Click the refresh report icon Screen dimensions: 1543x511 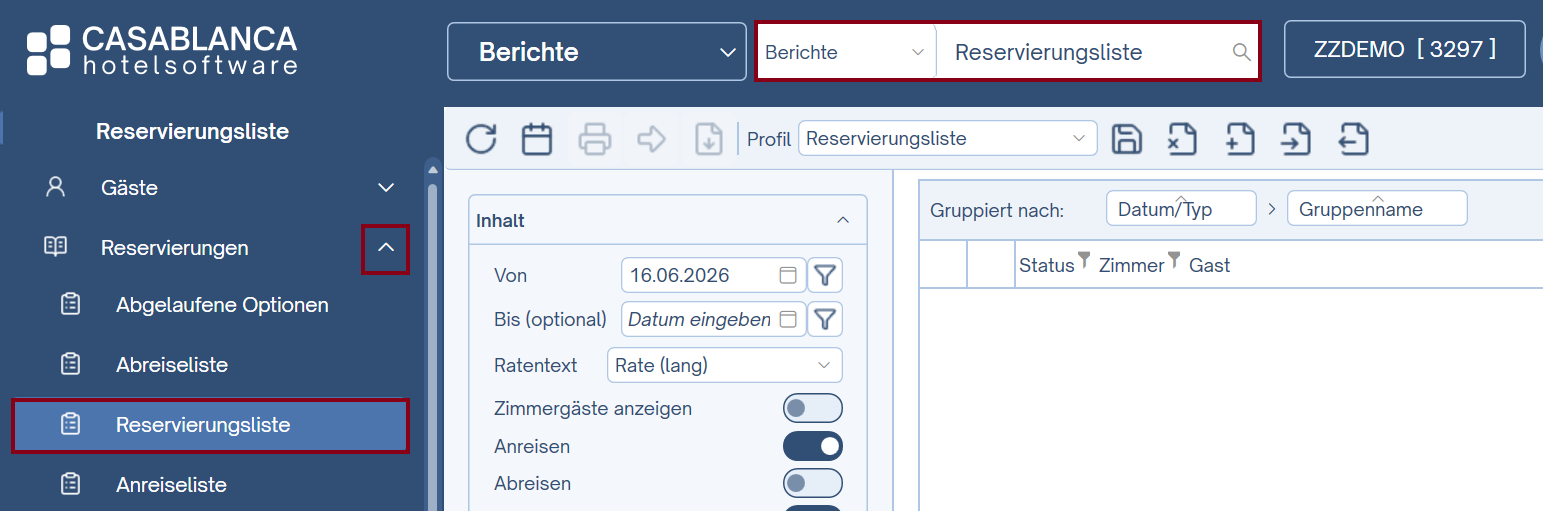pyautogui.click(x=481, y=139)
